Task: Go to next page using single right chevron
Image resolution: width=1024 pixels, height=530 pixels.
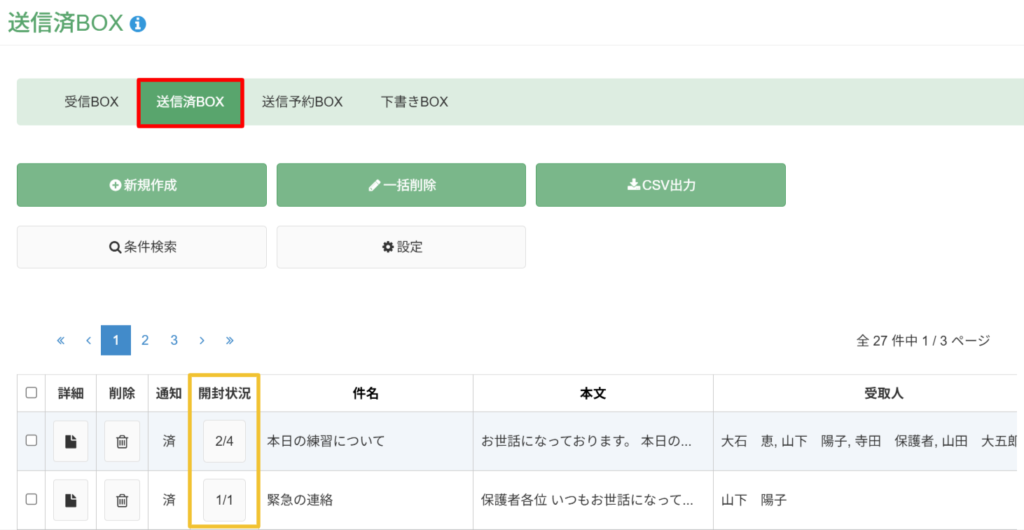Action: (202, 340)
